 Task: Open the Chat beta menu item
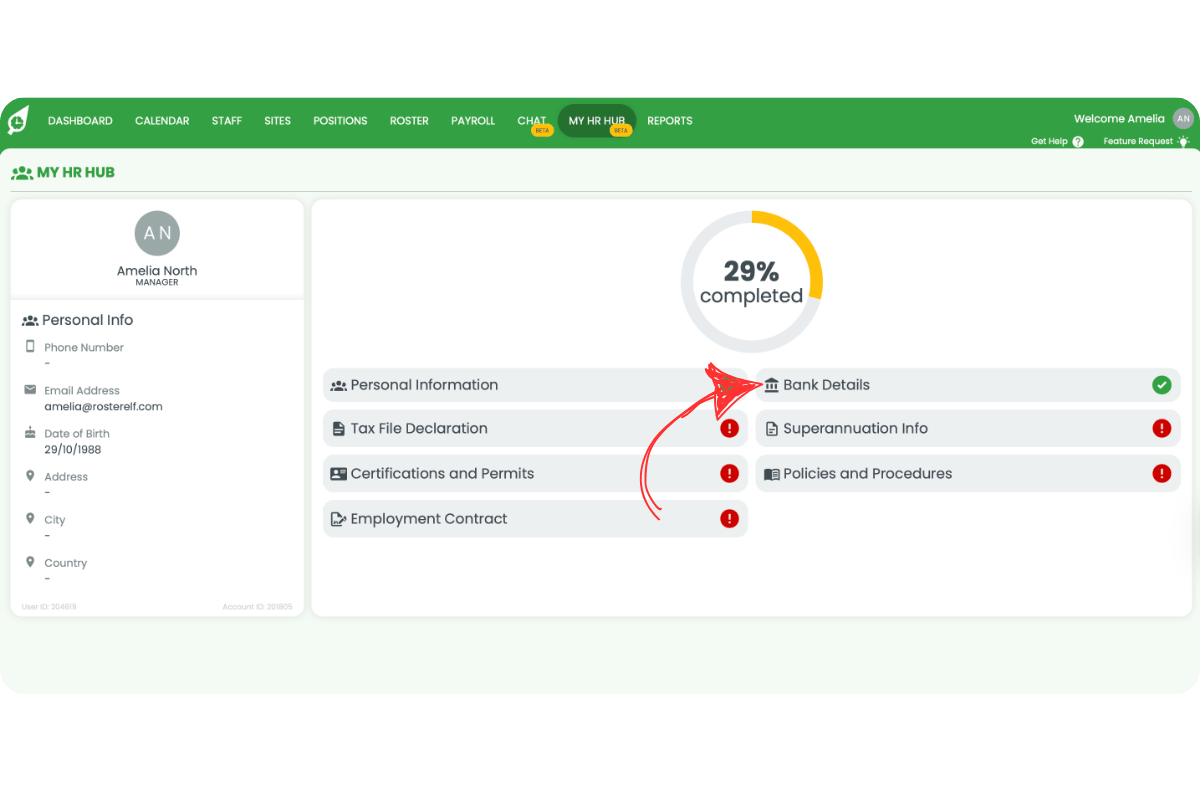click(x=531, y=121)
